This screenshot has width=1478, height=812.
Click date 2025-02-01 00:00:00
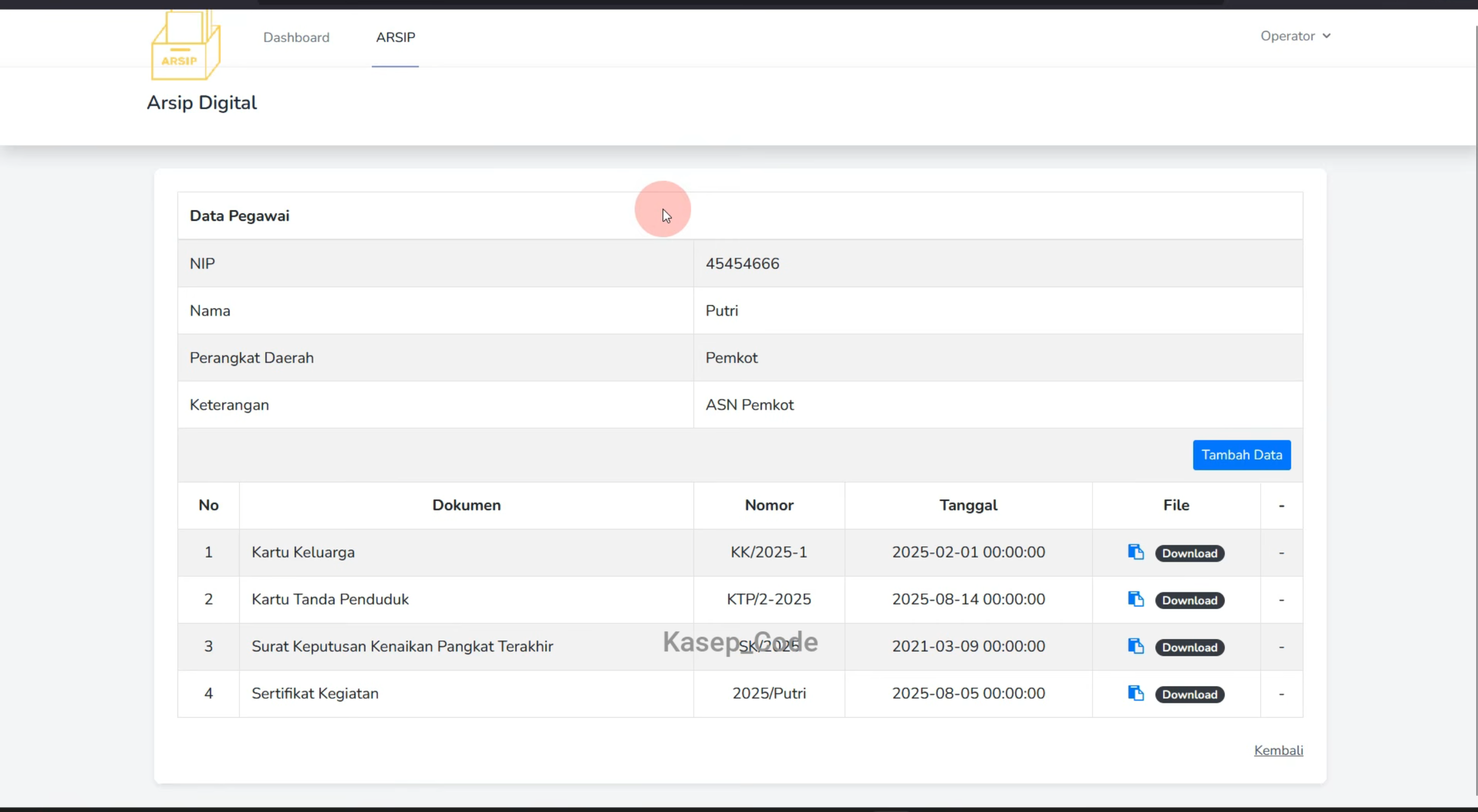click(x=968, y=552)
